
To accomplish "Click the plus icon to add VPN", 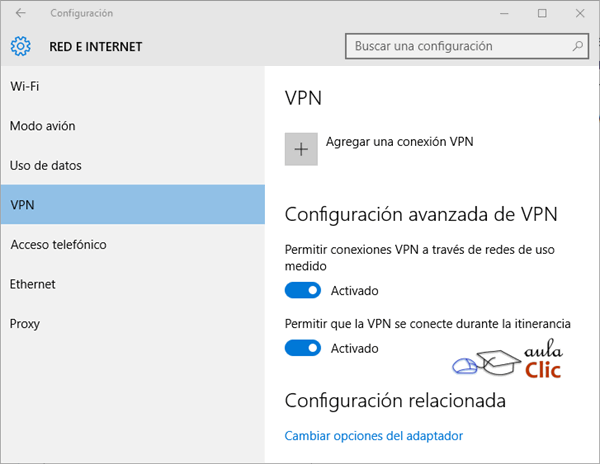I will point(301,149).
